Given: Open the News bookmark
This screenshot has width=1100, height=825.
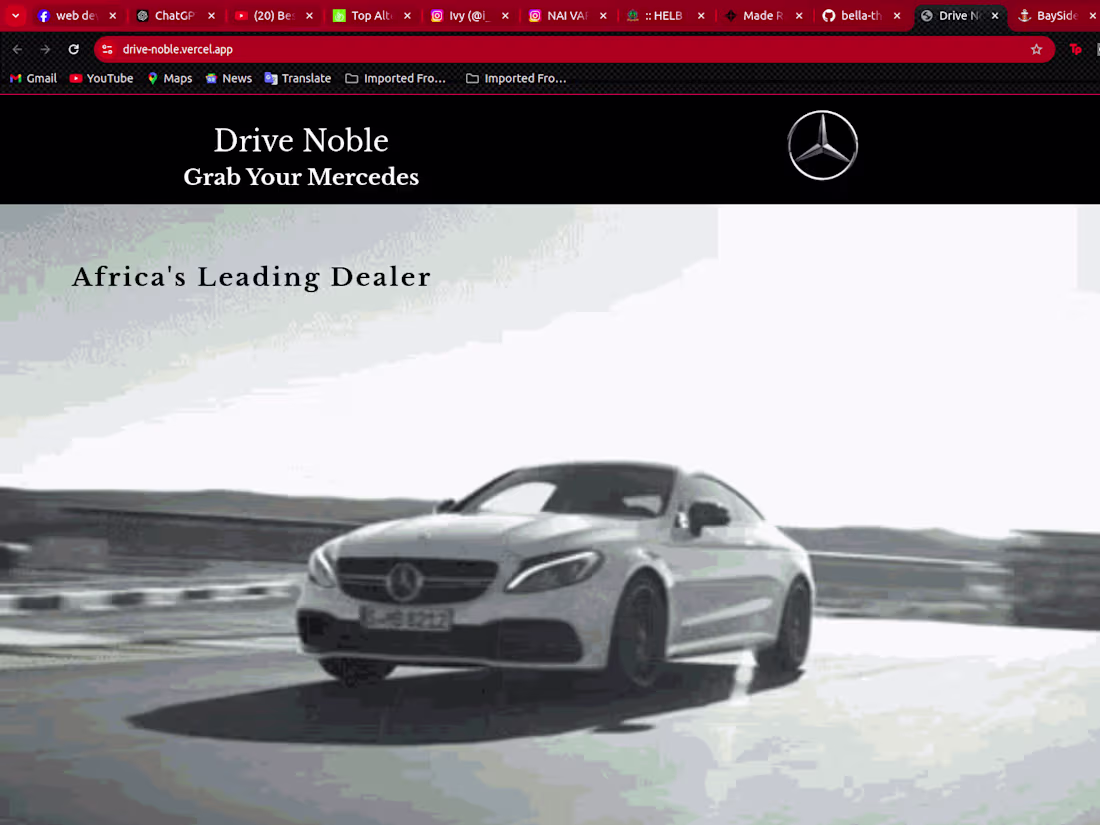Looking at the screenshot, I should 228,78.
